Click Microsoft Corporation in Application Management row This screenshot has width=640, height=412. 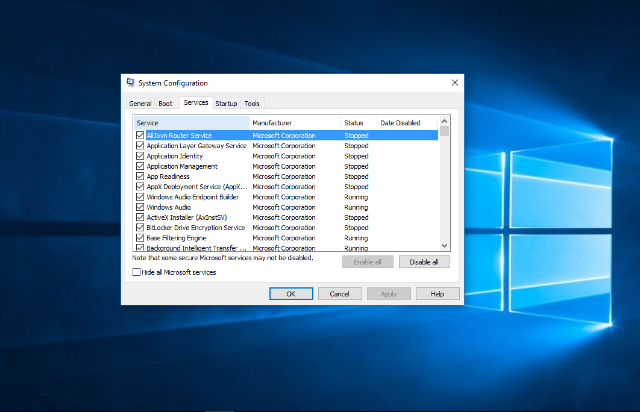click(284, 166)
